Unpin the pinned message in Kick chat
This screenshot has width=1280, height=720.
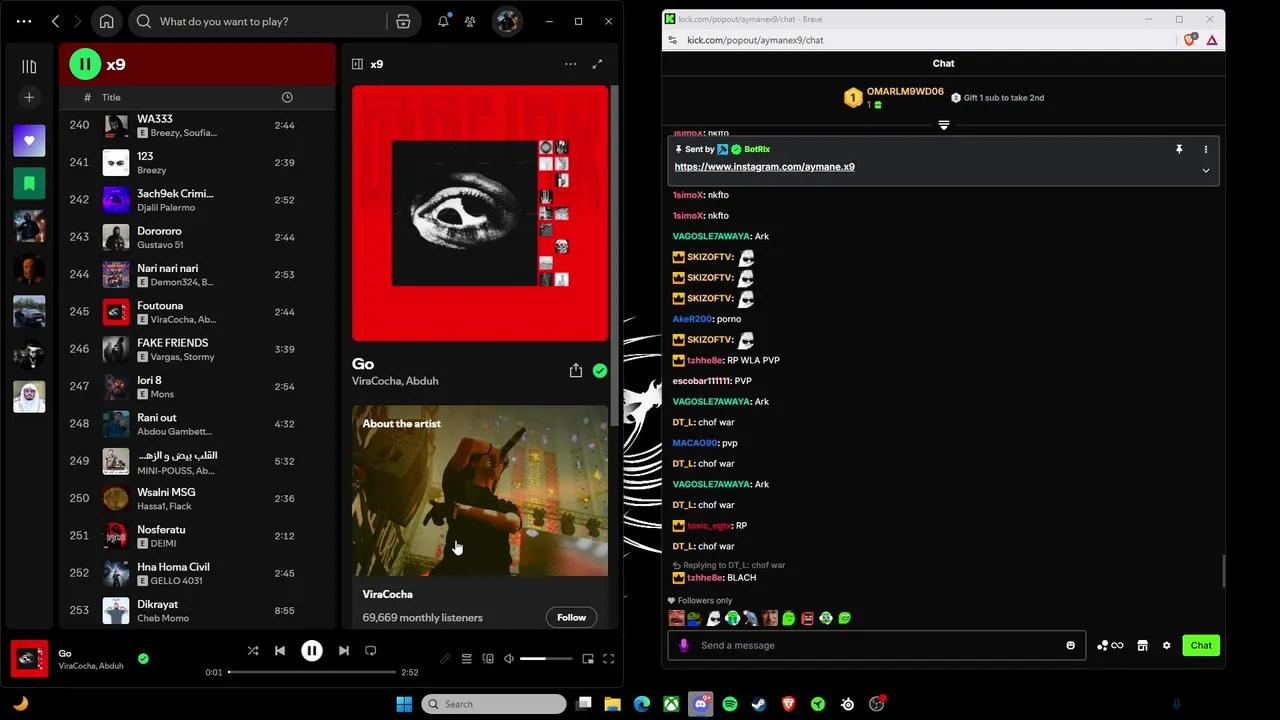coord(1179,149)
